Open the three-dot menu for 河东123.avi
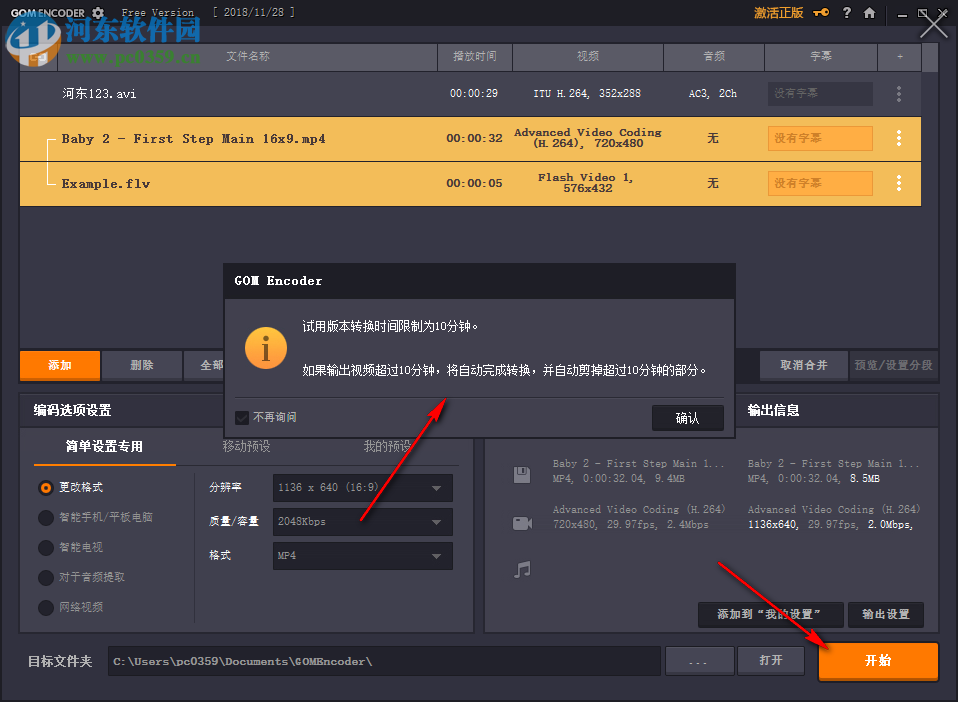The height and width of the screenshot is (702, 958). click(898, 93)
